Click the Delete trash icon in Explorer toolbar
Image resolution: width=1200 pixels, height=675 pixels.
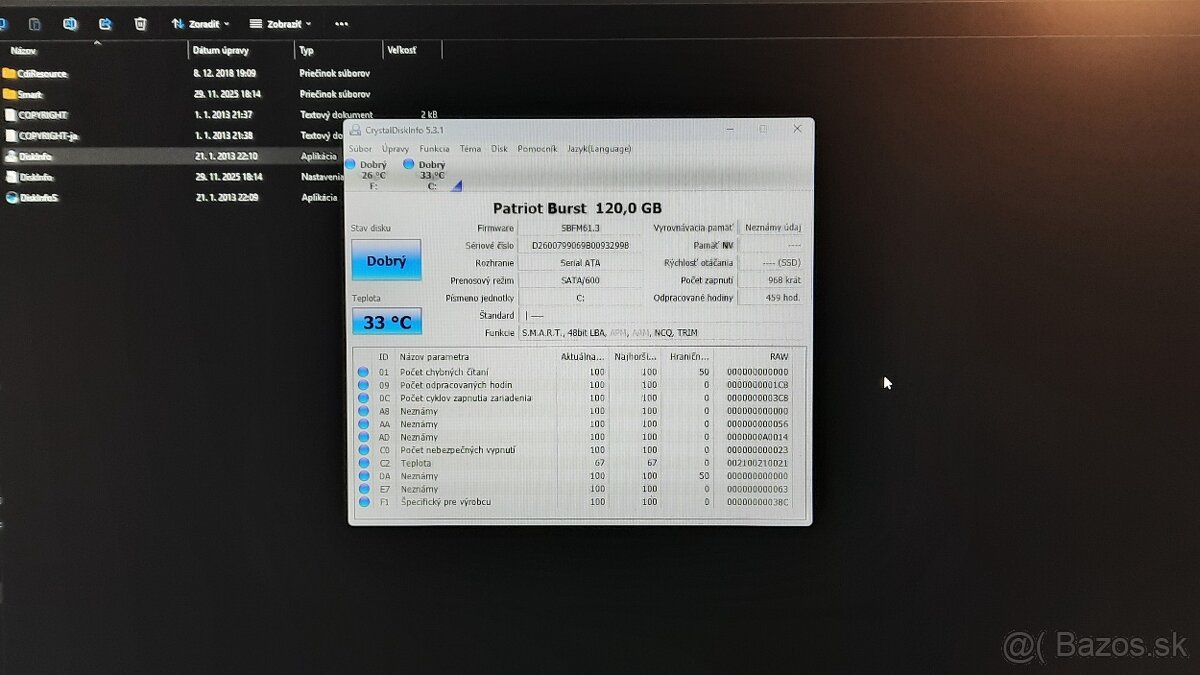[x=141, y=23]
